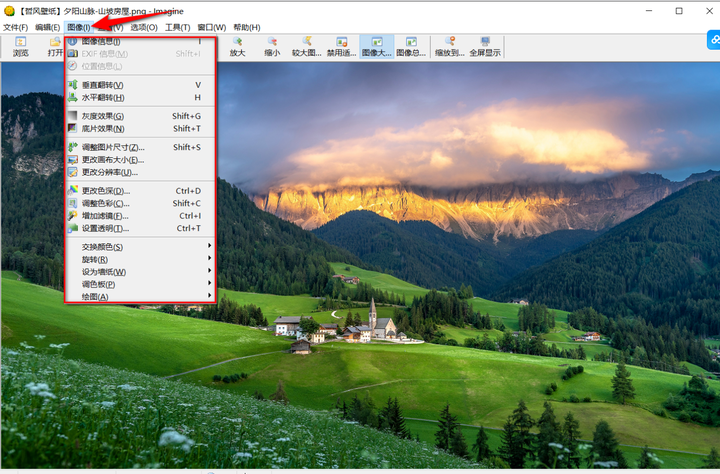Expand the 调色板(P) palette submenu

[140, 284]
